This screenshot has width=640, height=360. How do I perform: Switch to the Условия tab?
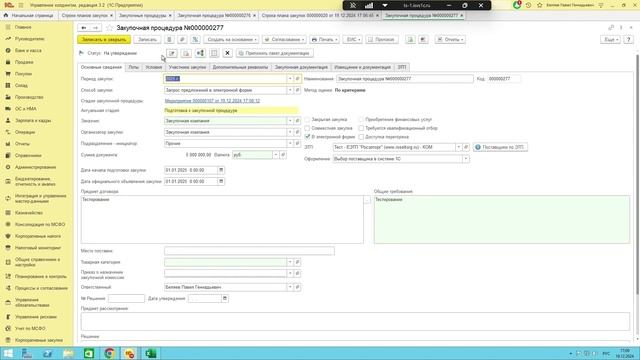point(154,67)
